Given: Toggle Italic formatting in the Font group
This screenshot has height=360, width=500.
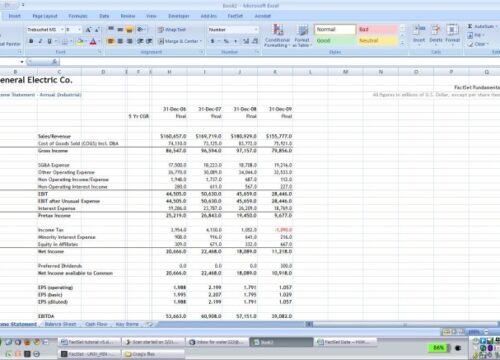Looking at the screenshot, I should [40, 41].
